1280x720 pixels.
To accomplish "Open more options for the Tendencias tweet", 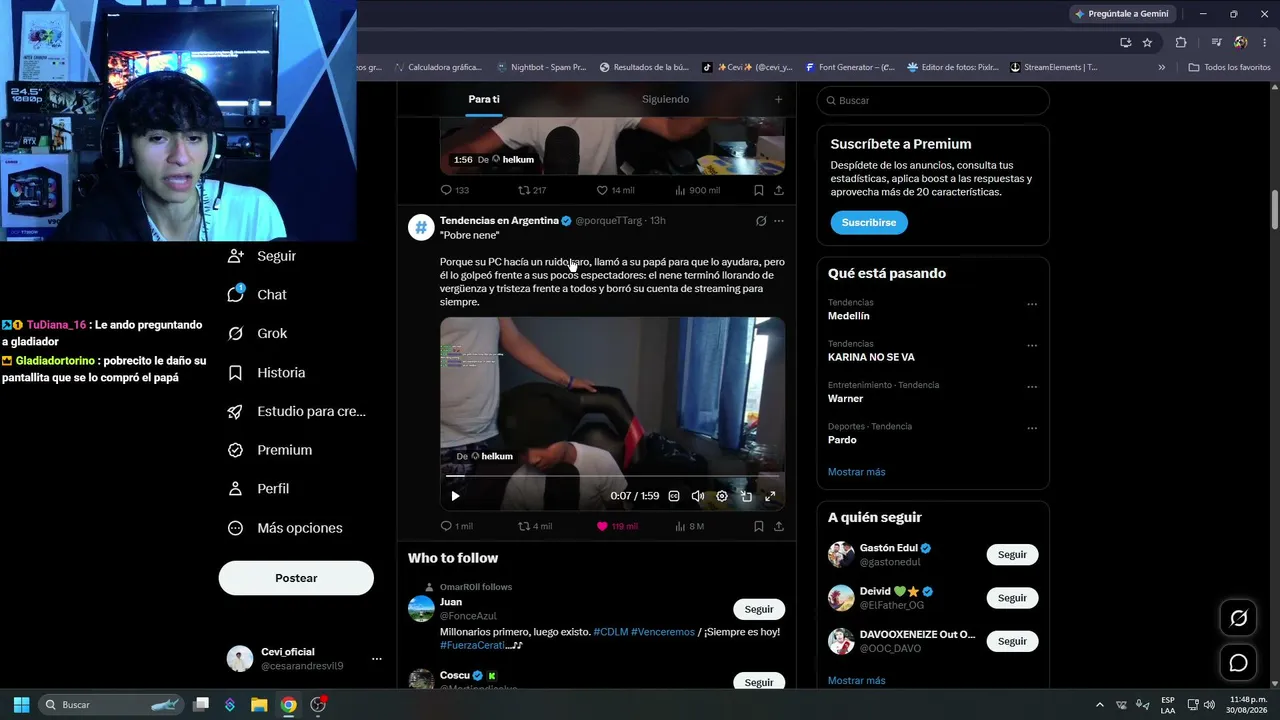I will [779, 221].
